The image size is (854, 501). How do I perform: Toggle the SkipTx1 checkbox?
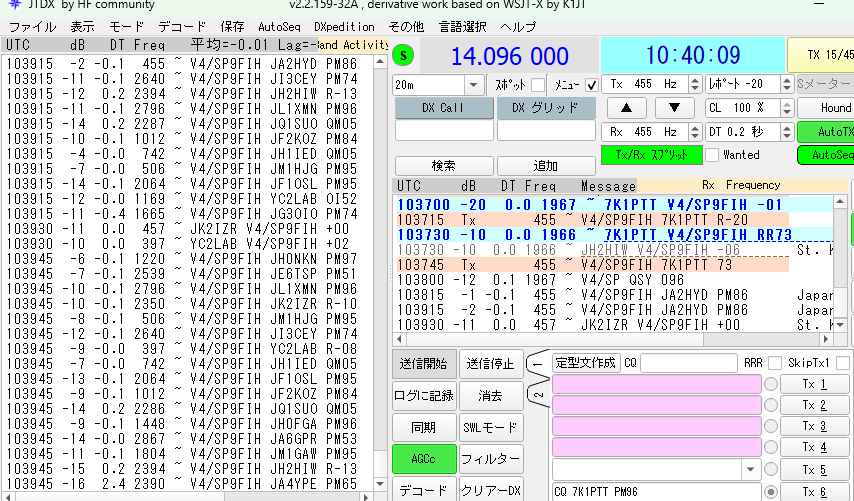pos(843,363)
